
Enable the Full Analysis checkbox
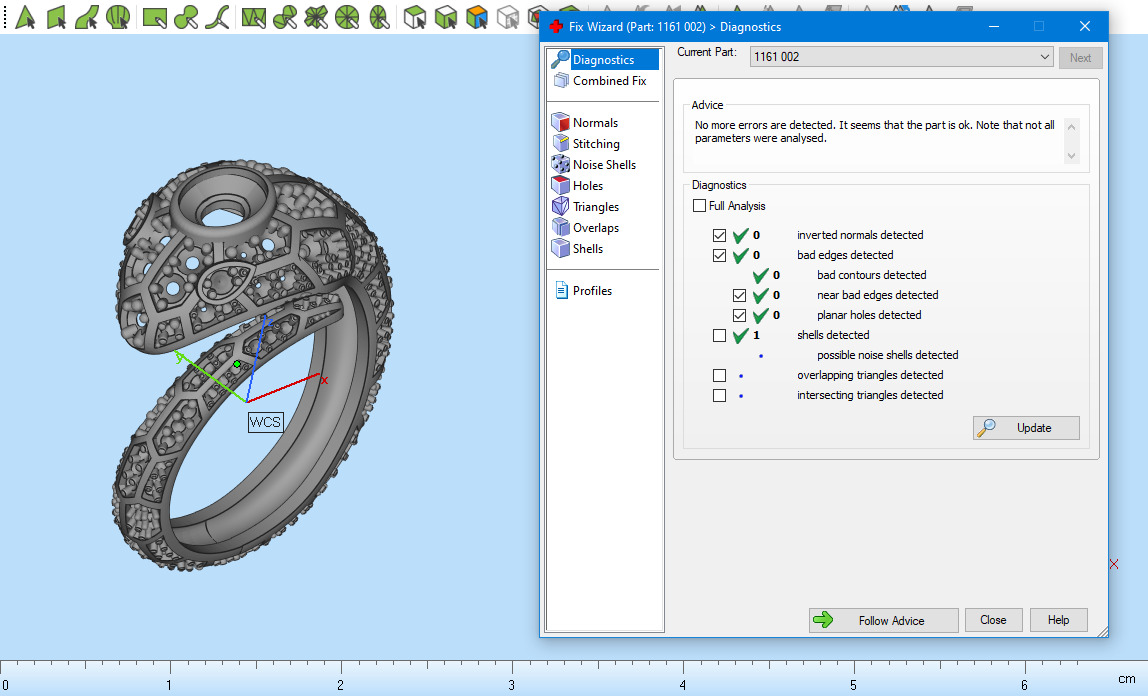point(699,206)
